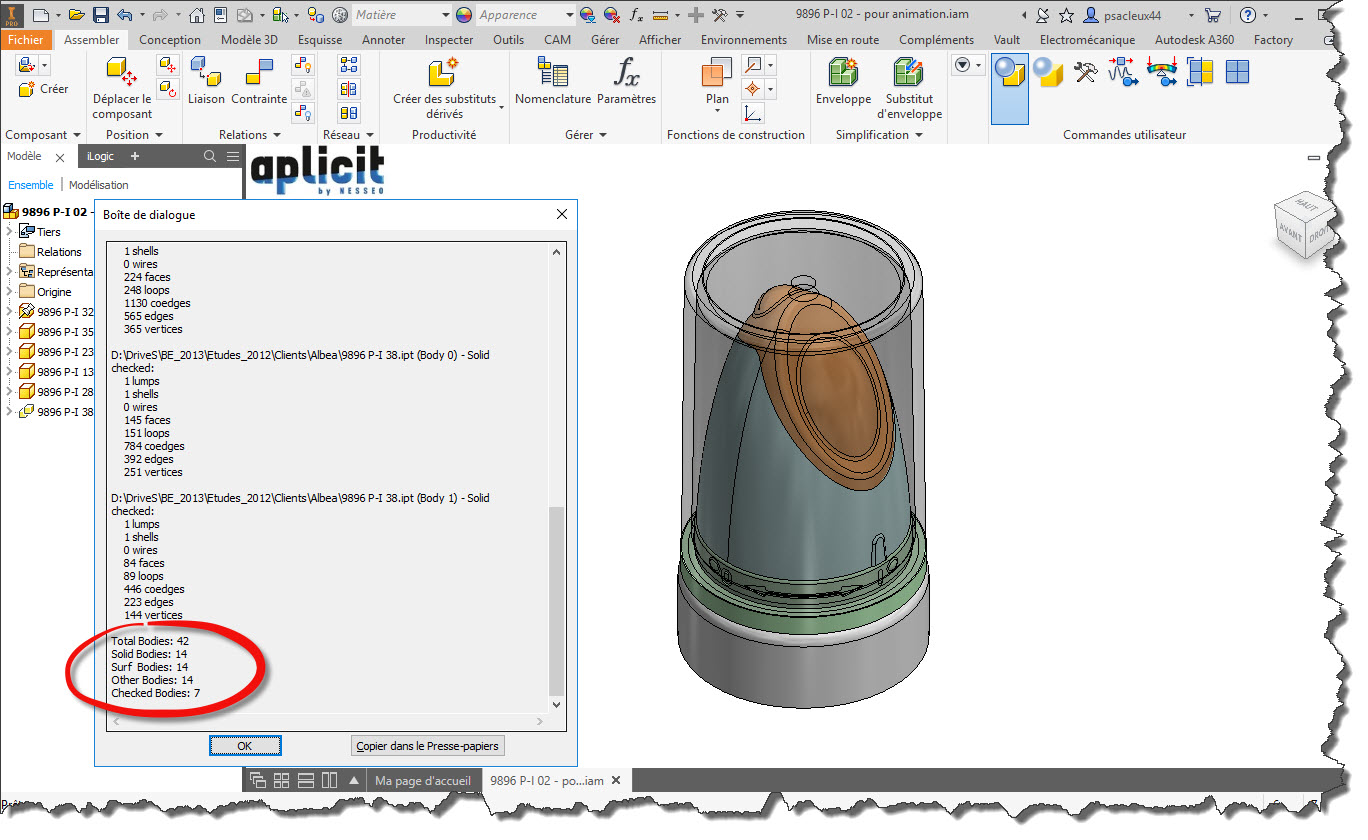Screen dimensions: 1368x840
Task: Click the Enveloppe simplification icon
Action: 844,74
